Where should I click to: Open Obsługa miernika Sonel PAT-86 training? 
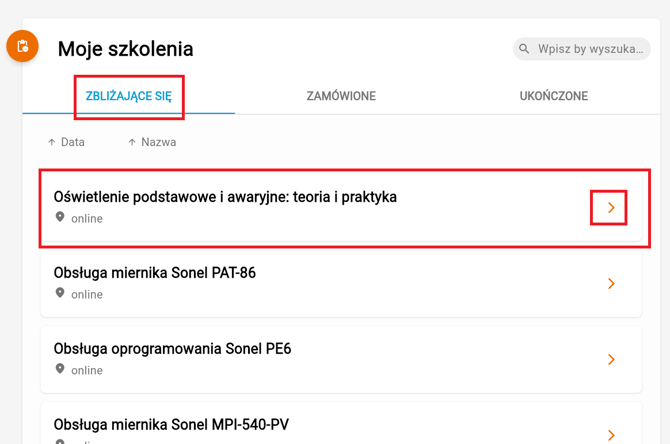point(155,273)
